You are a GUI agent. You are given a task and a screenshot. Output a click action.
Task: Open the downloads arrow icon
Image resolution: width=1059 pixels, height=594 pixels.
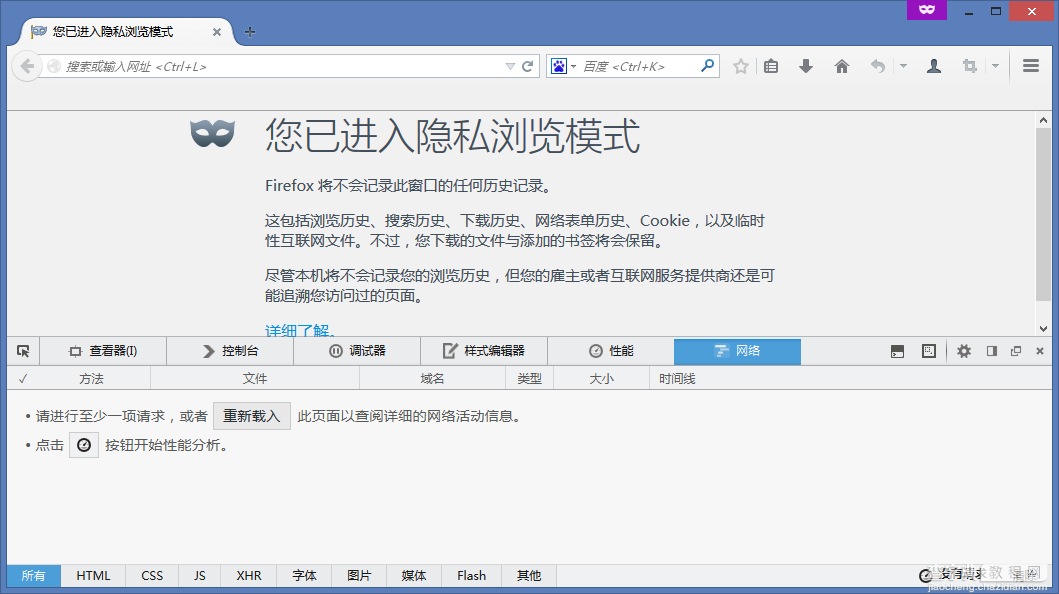[806, 66]
